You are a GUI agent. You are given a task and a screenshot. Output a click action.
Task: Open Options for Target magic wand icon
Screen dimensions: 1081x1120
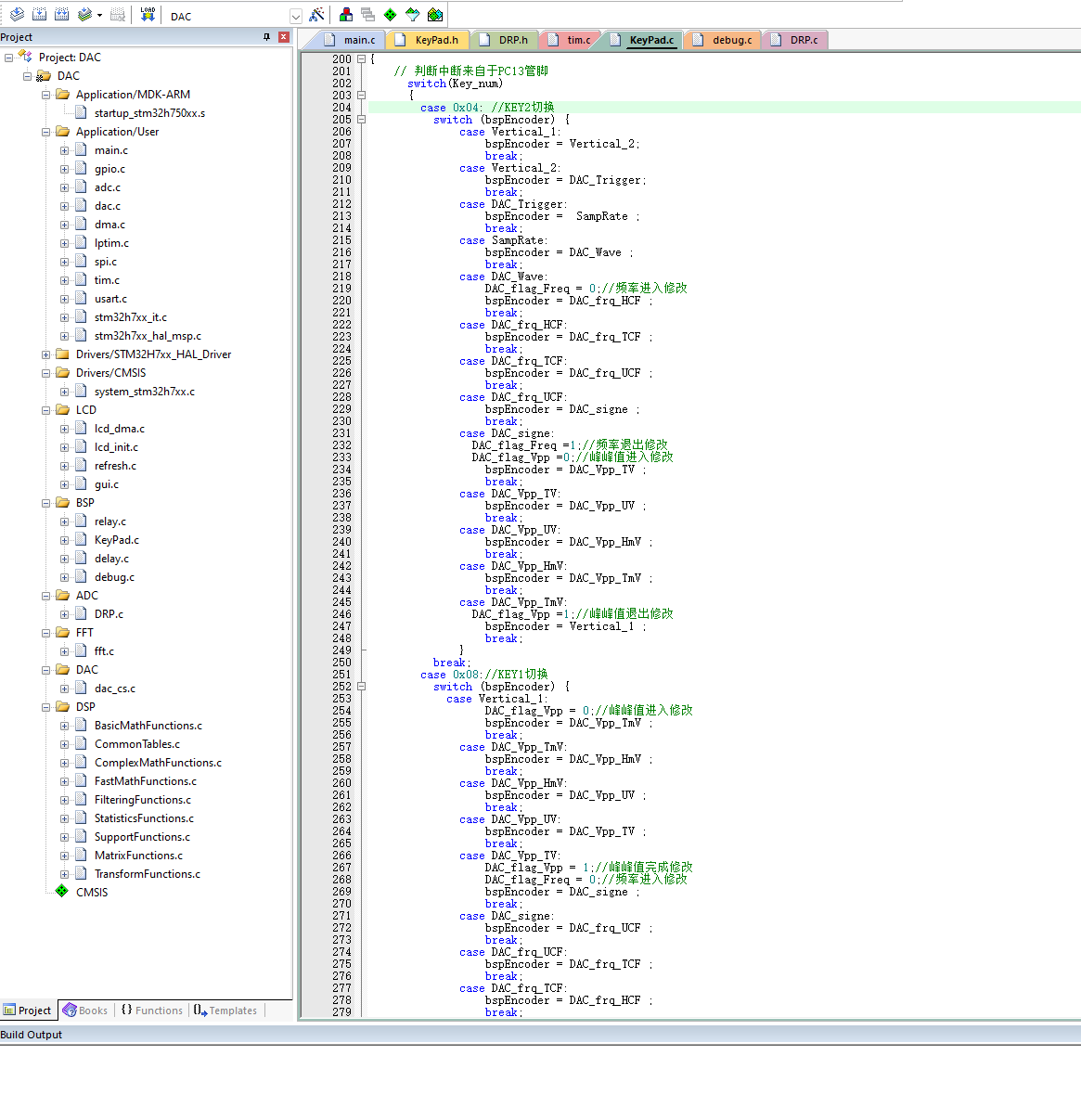coord(316,15)
